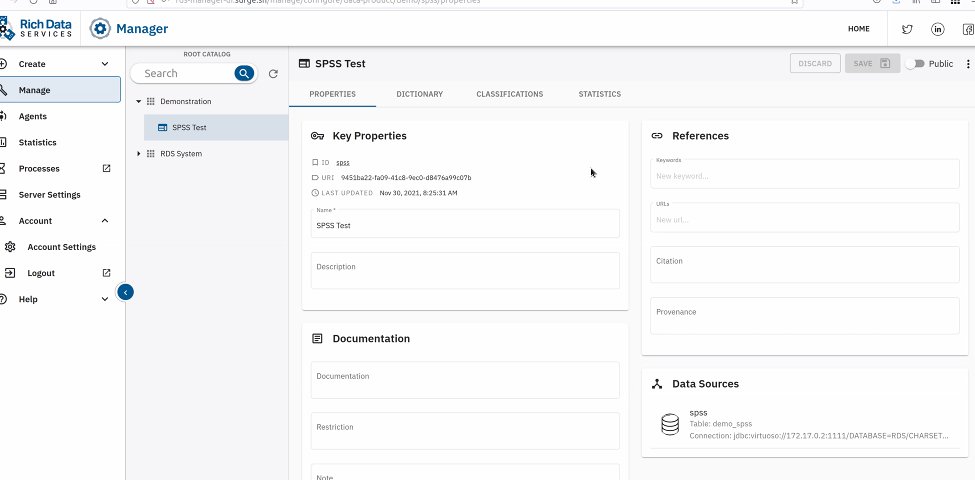This screenshot has height=480, width=975.
Task: Click the spss data source database icon
Action: pos(670,425)
